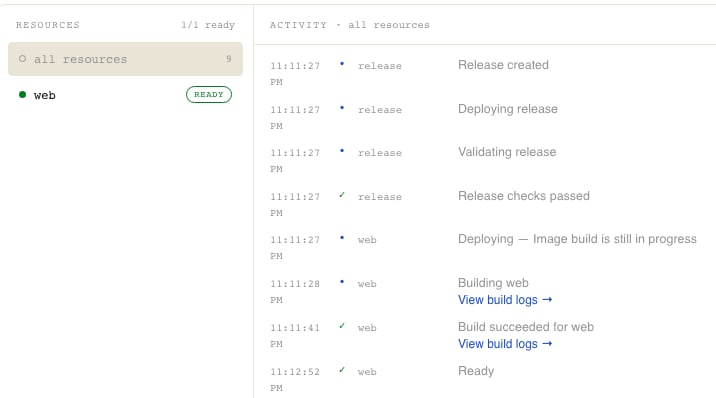Click the green checkmark on Build succeeded row
This screenshot has width=716, height=398.
coord(342,326)
